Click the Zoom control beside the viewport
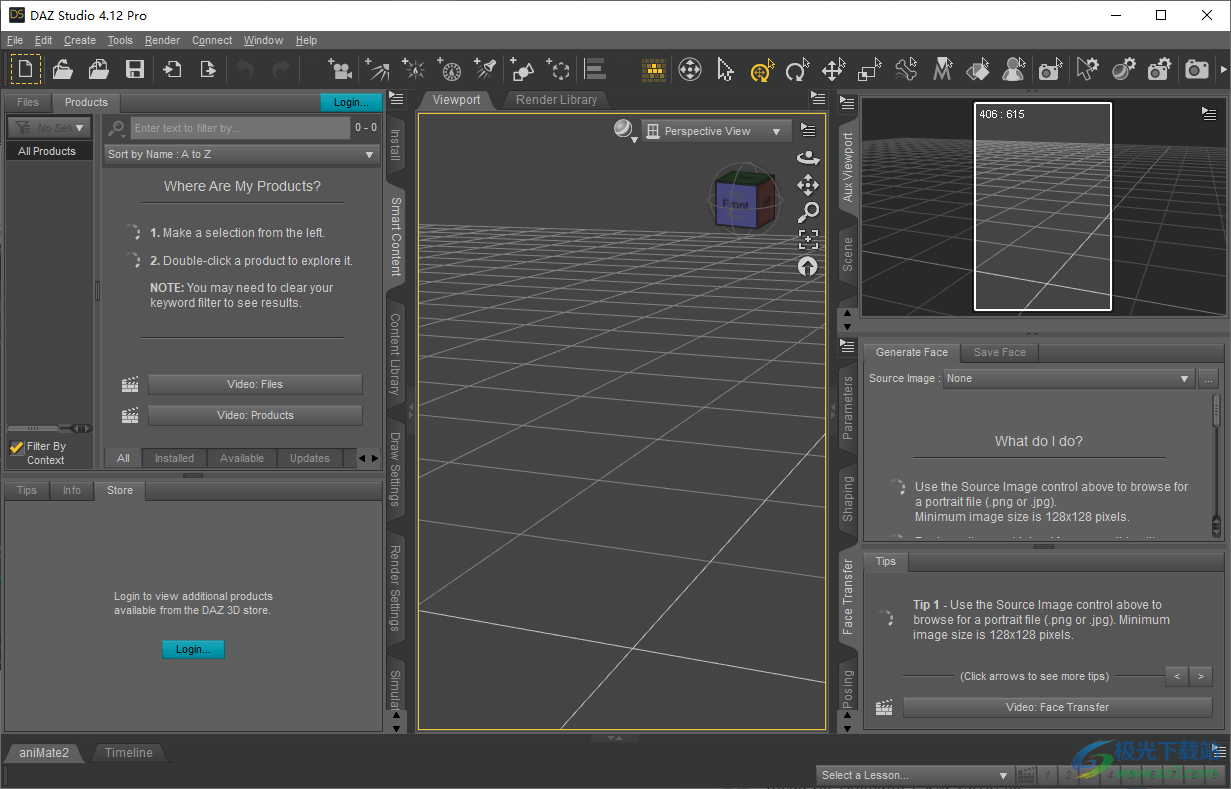The height and width of the screenshot is (789, 1231). pyautogui.click(x=809, y=211)
